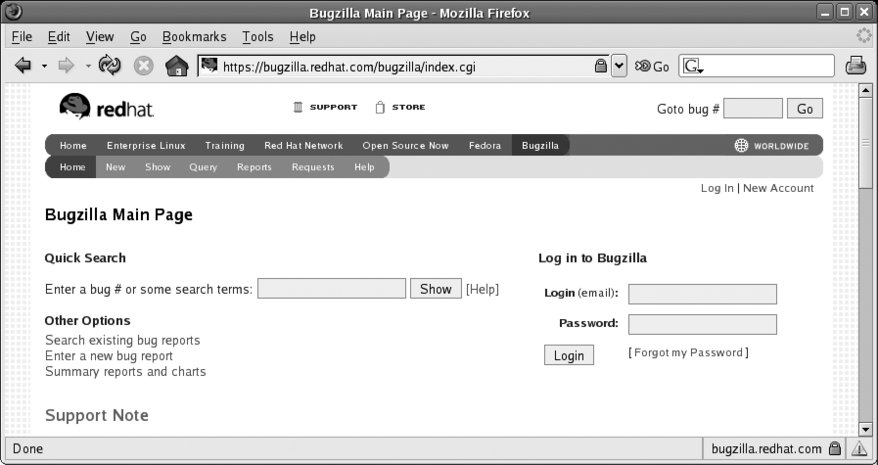
Task: Select Home in the Bugzilla sub-navigation
Action: [72, 167]
